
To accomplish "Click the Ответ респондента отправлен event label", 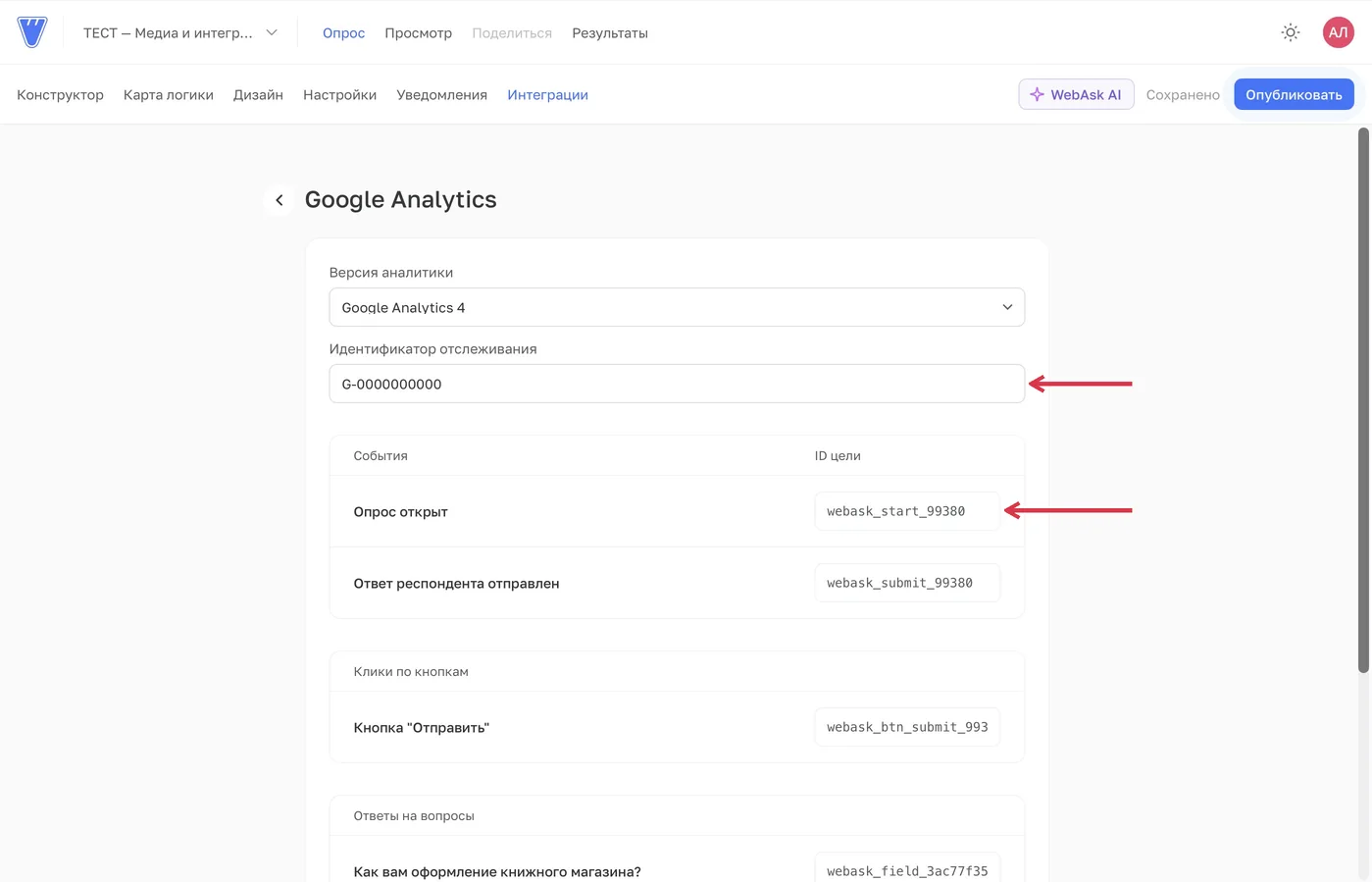I will tap(456, 584).
